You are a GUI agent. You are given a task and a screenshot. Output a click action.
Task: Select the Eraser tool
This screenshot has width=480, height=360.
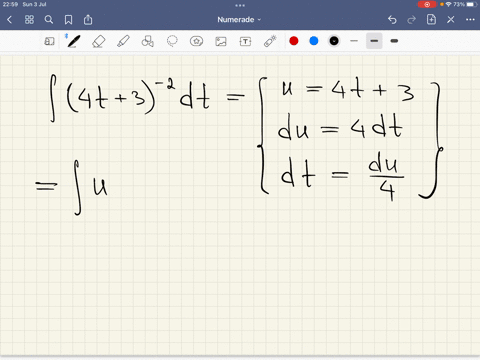98,41
